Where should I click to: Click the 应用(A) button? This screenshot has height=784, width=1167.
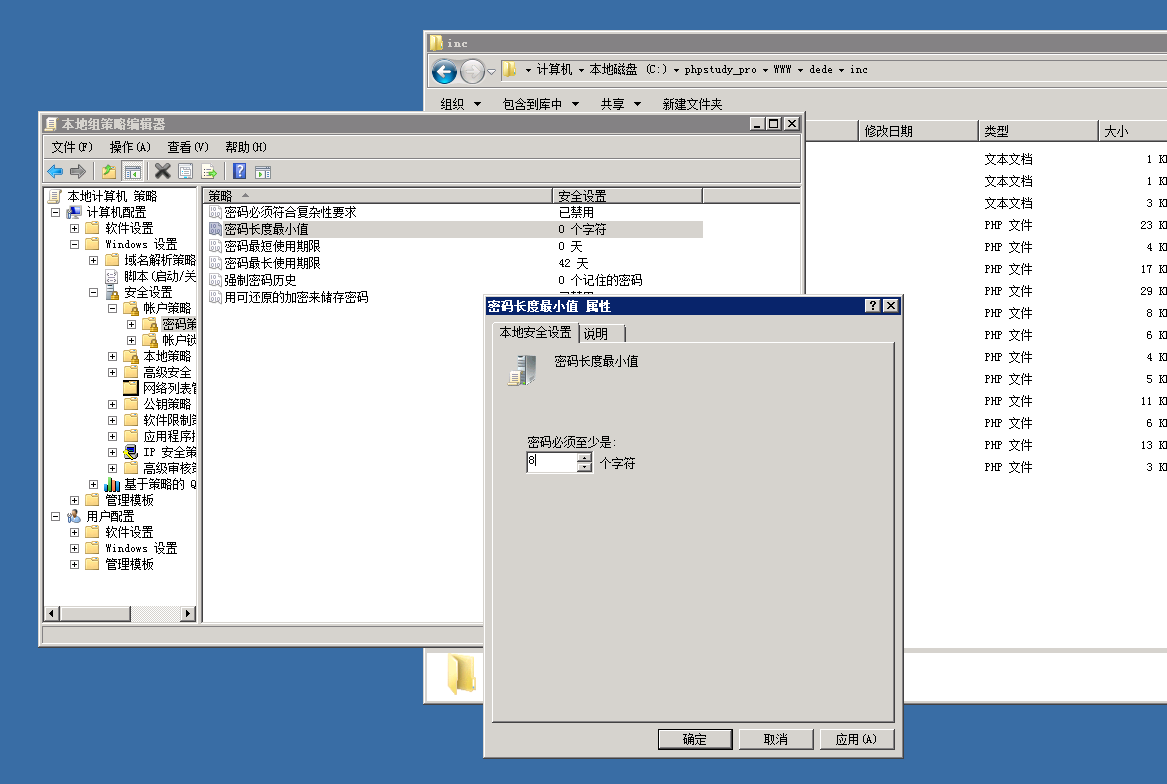click(x=856, y=739)
